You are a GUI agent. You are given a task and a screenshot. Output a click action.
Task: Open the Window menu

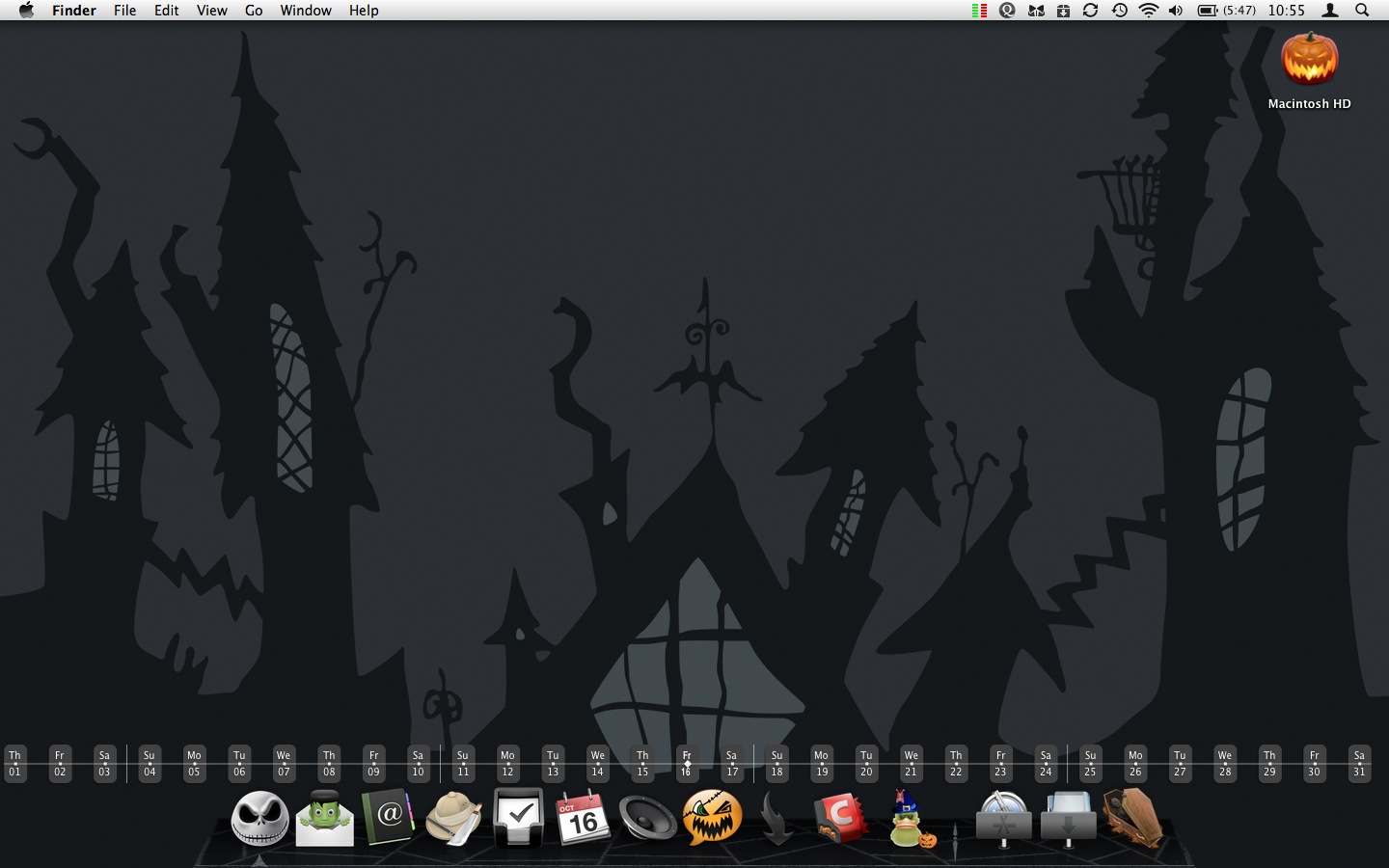306,11
